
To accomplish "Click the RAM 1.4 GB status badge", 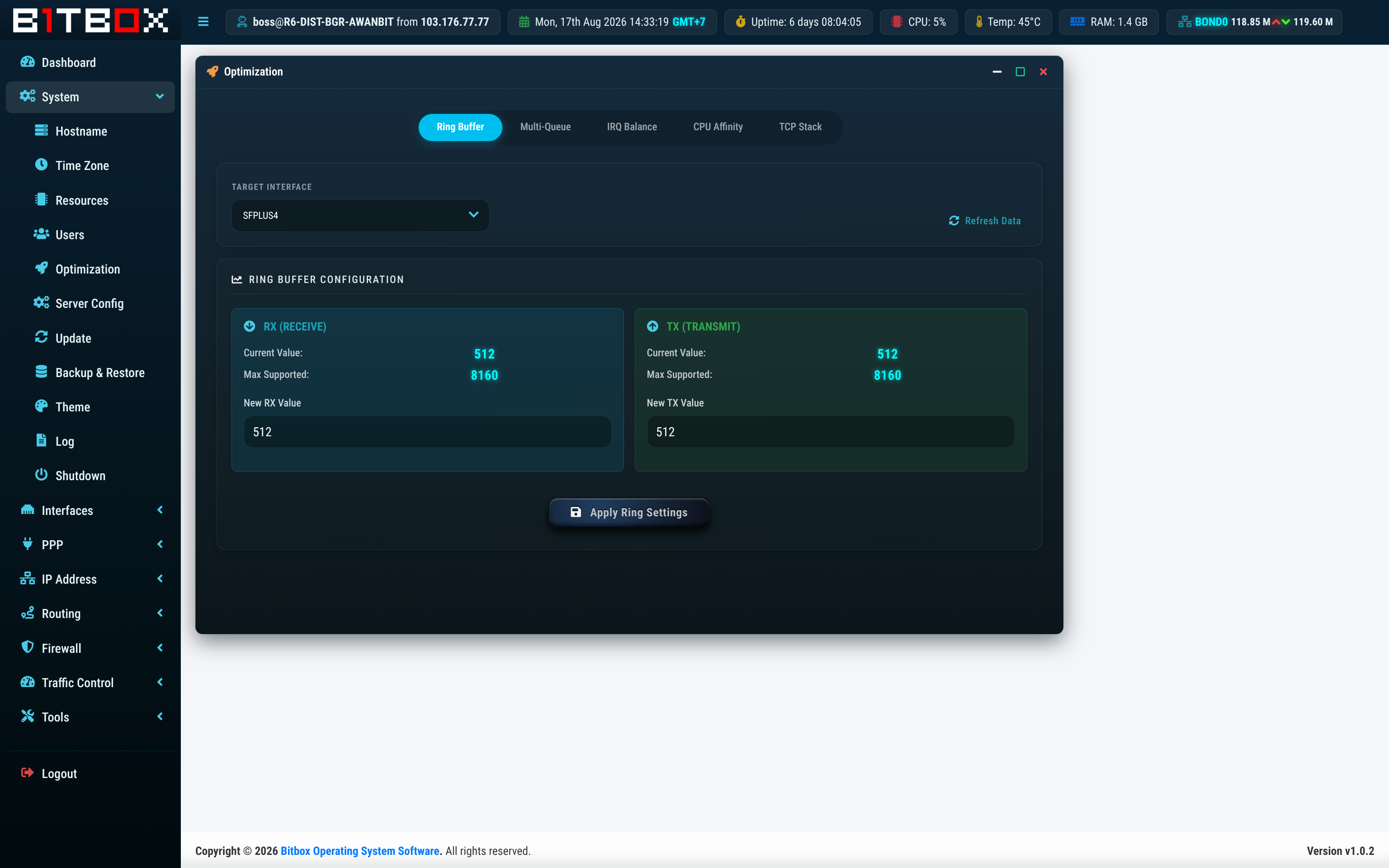I will click(1108, 22).
